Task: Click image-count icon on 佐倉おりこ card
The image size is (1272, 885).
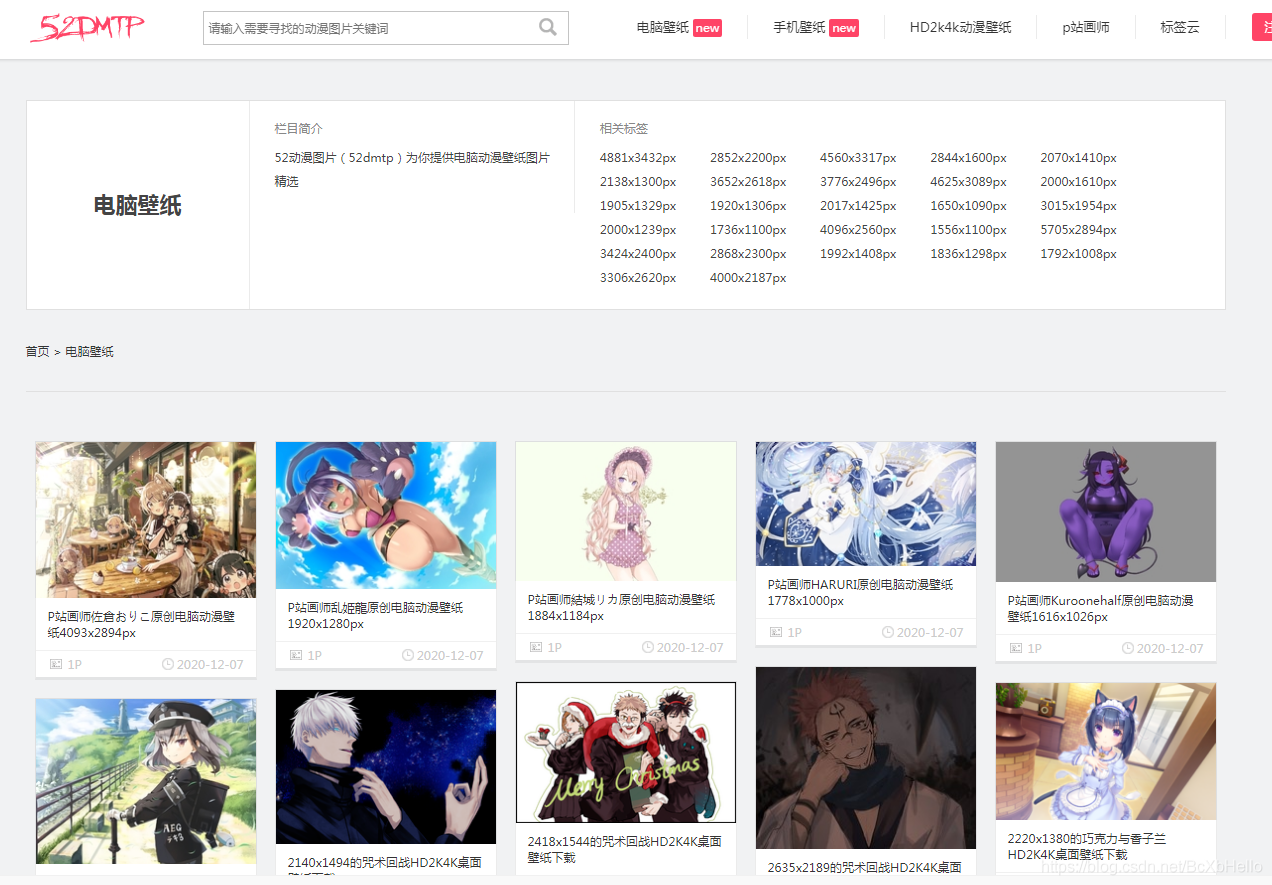Action: (x=56, y=664)
